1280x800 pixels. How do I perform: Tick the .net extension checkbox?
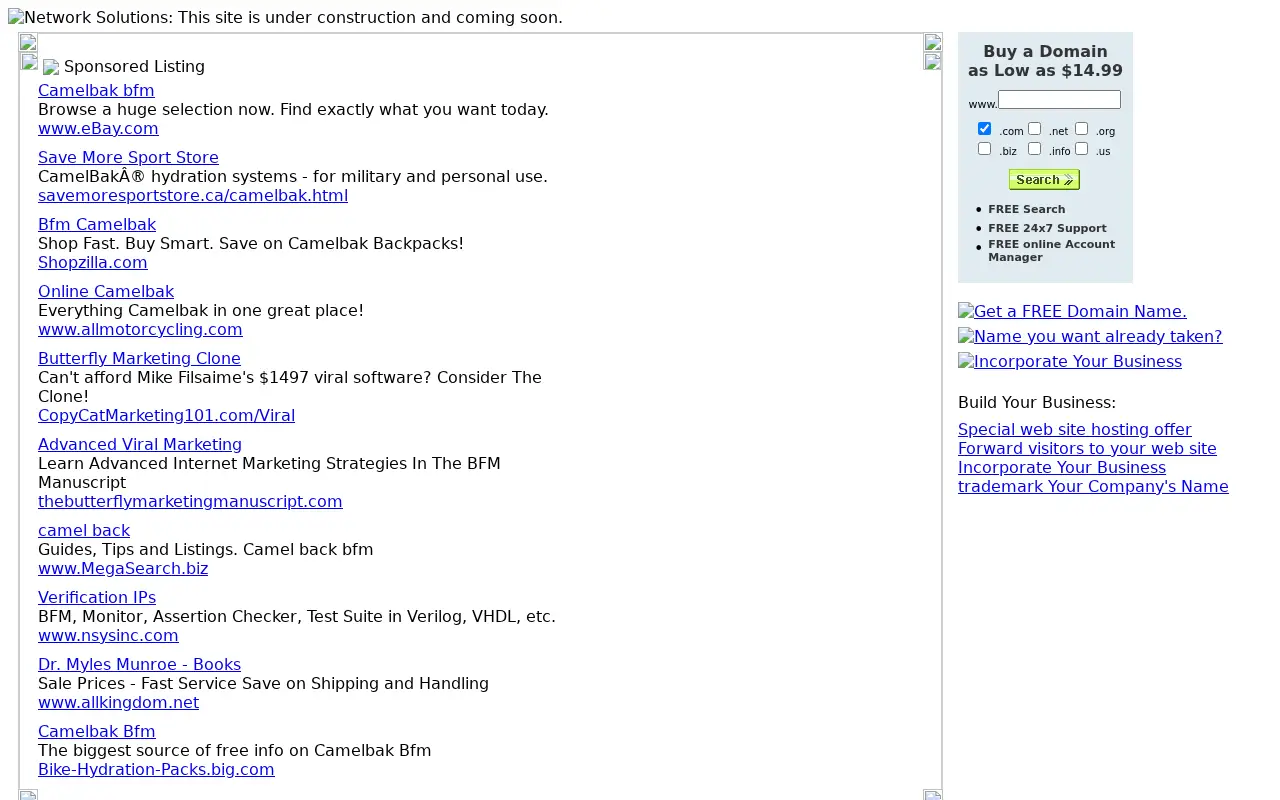point(1034,129)
